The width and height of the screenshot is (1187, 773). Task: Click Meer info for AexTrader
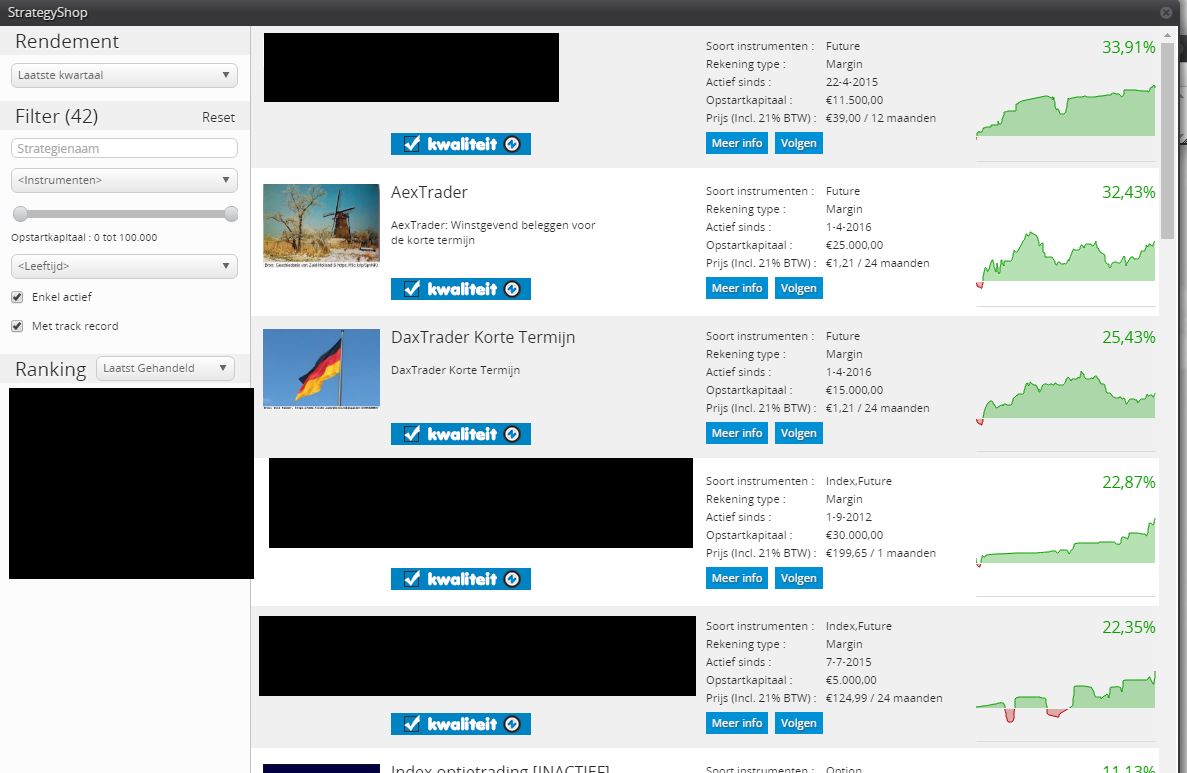737,288
